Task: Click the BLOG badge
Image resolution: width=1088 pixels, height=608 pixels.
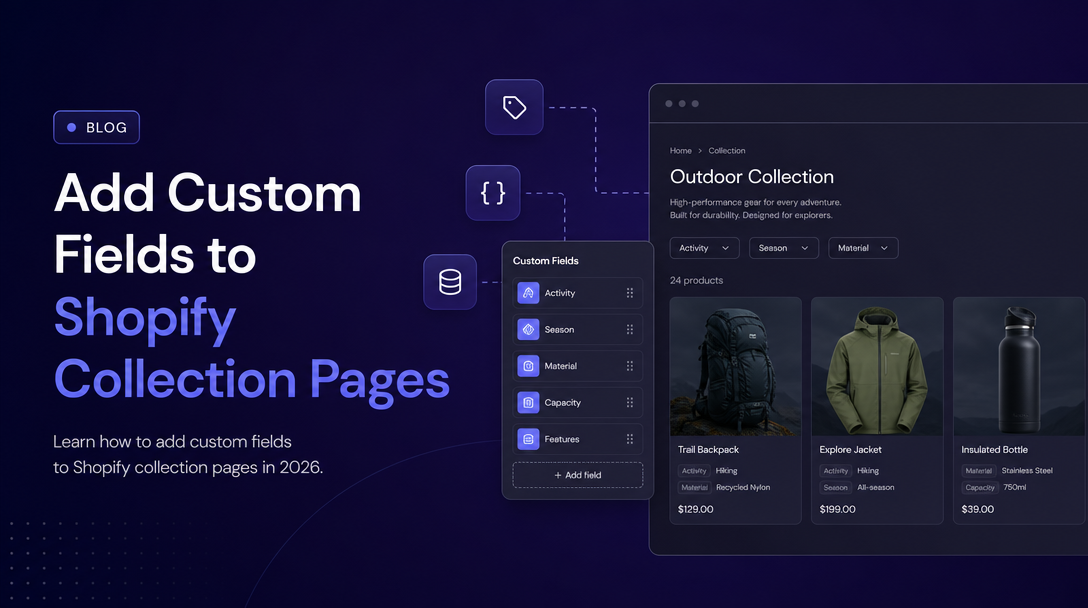Action: [96, 127]
